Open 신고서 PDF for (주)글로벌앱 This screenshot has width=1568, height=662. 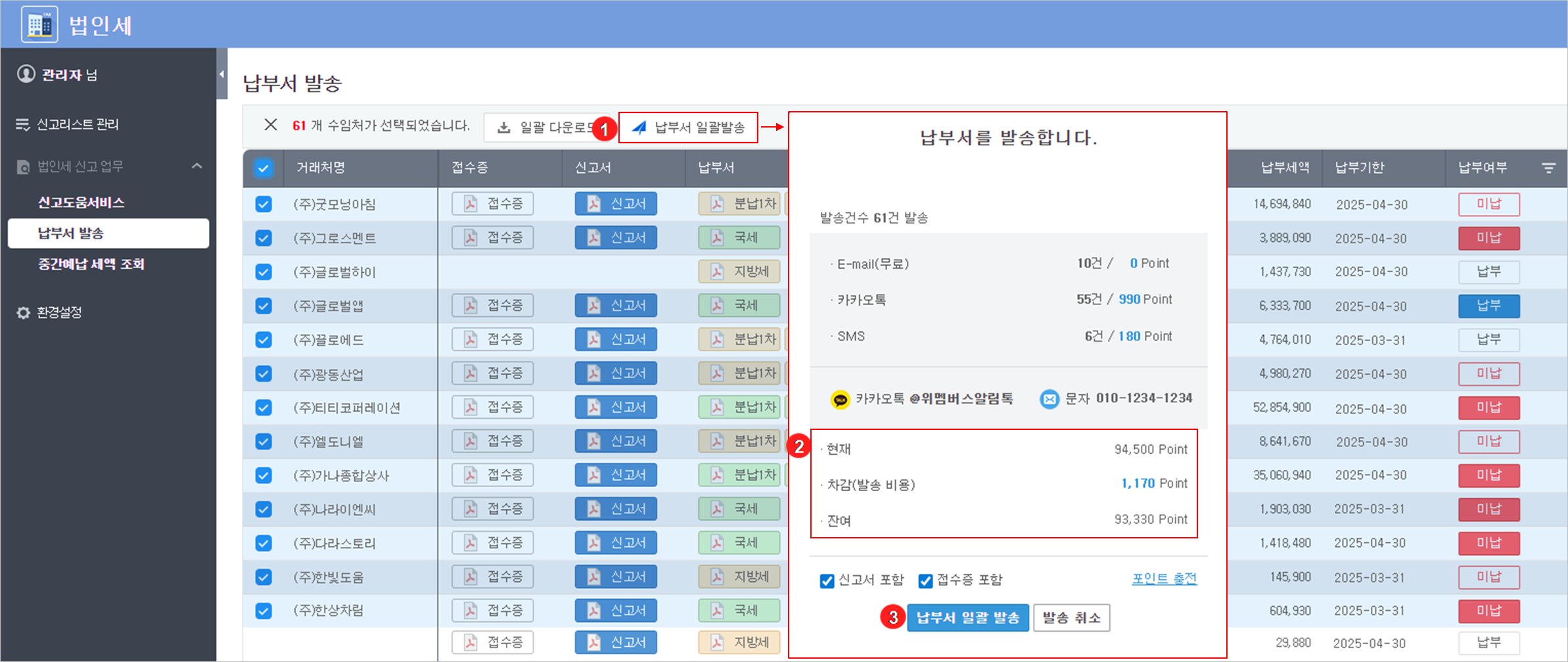tap(616, 305)
